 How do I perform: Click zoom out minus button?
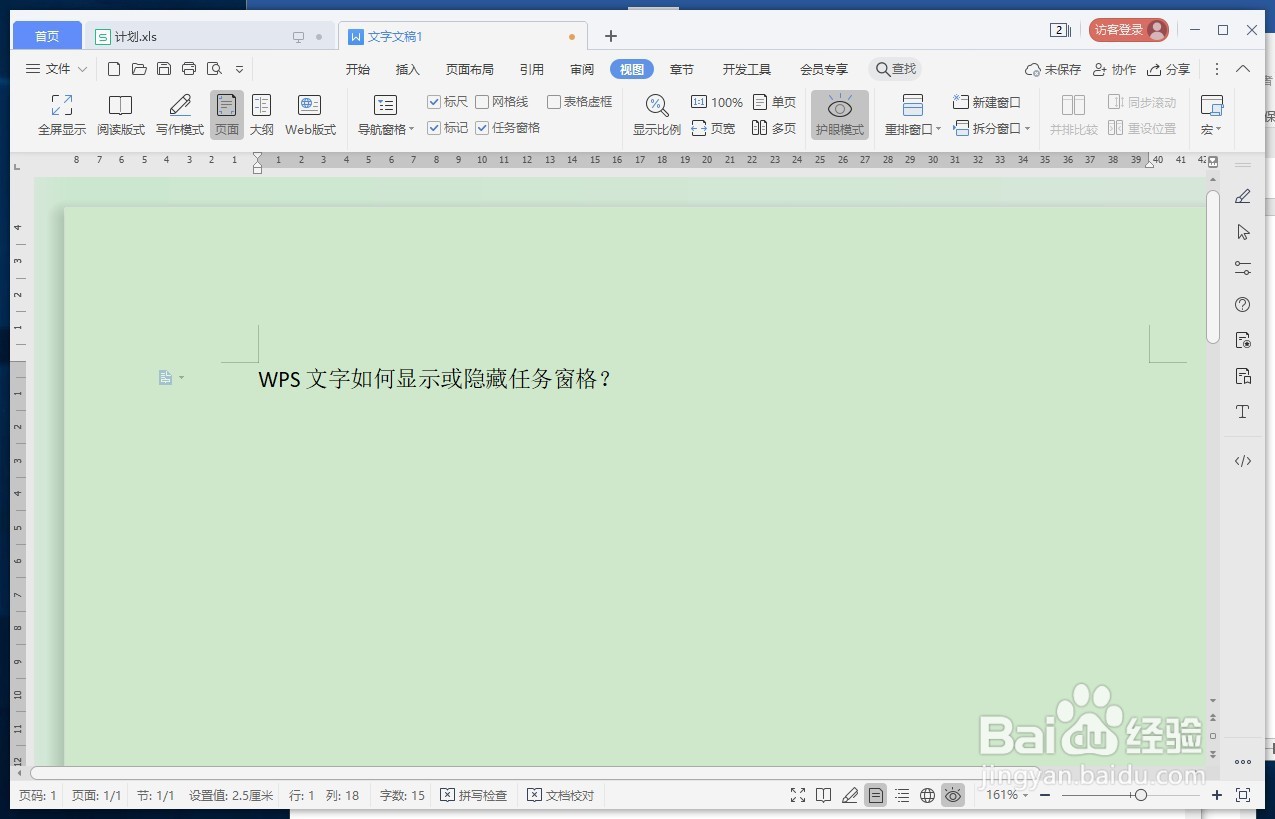[1045, 795]
